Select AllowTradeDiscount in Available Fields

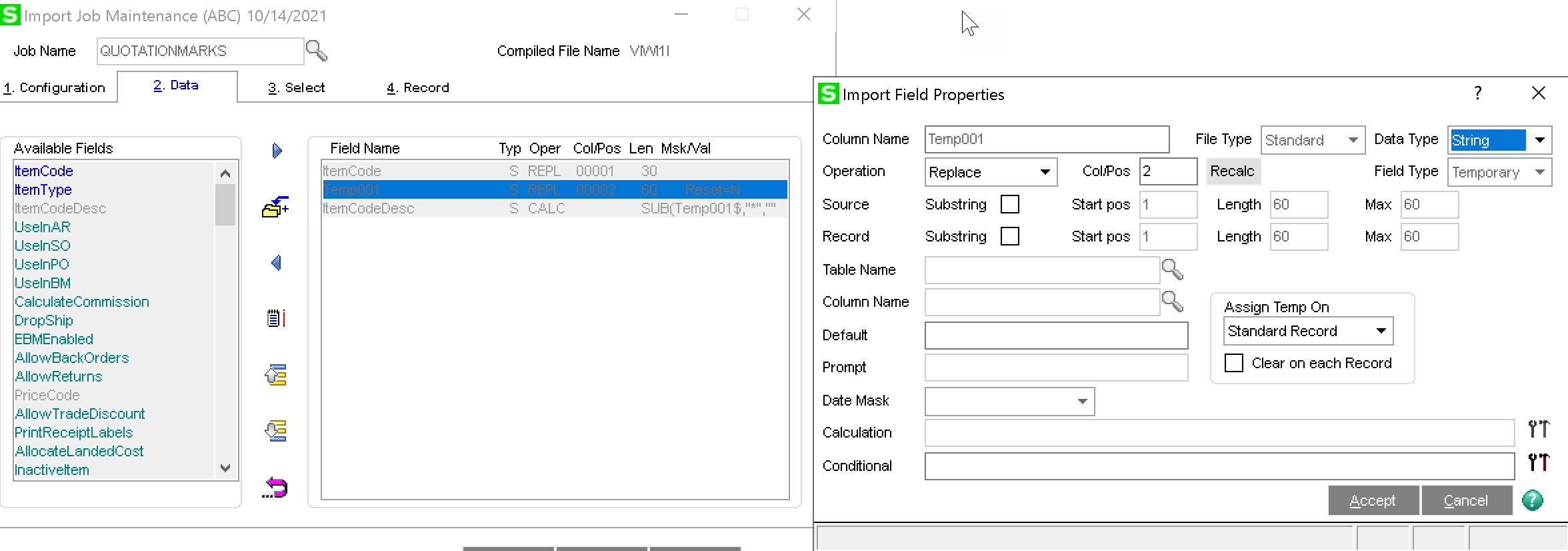(79, 414)
